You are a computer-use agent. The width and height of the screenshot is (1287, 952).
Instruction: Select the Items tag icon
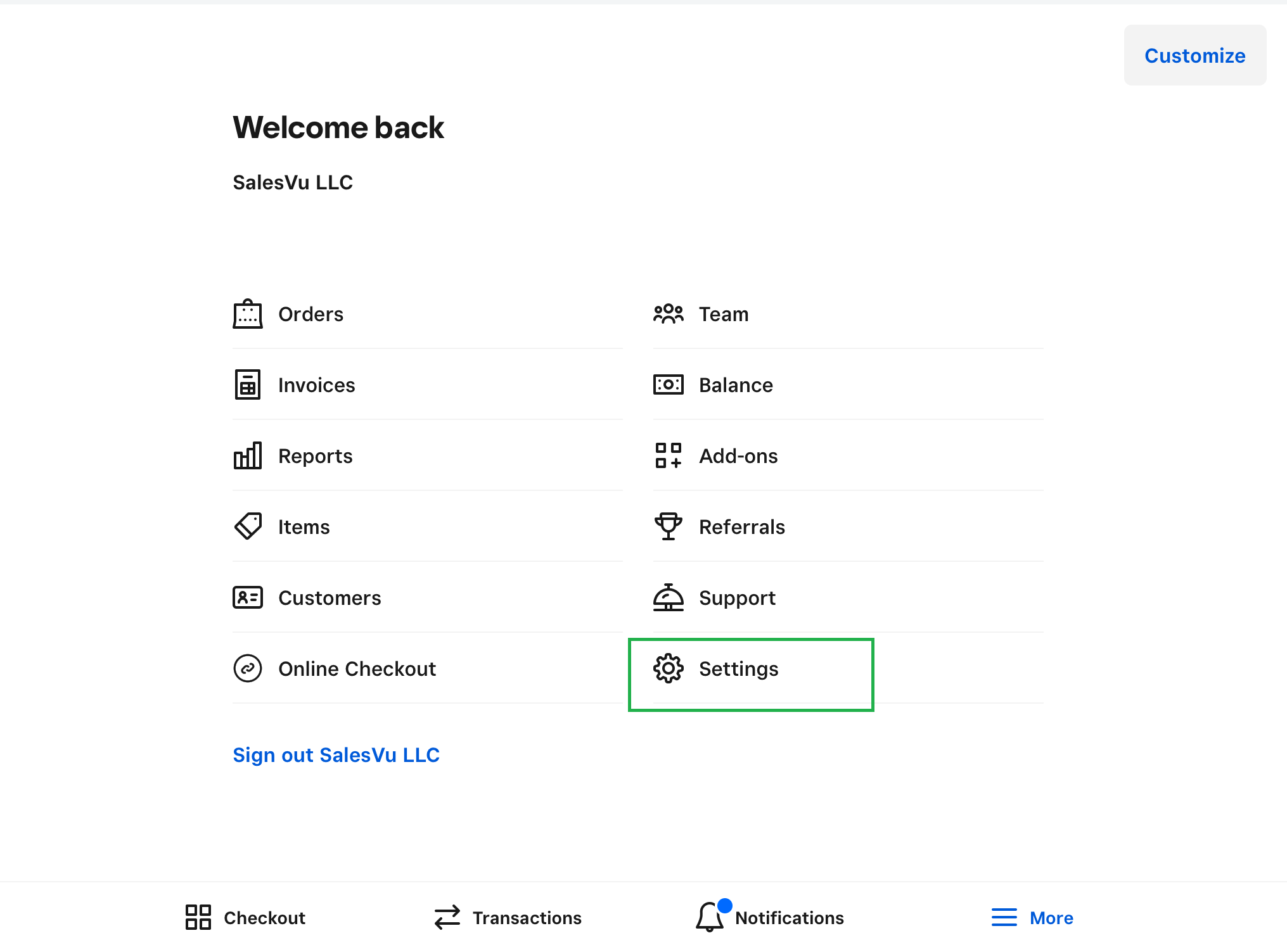coord(247,526)
